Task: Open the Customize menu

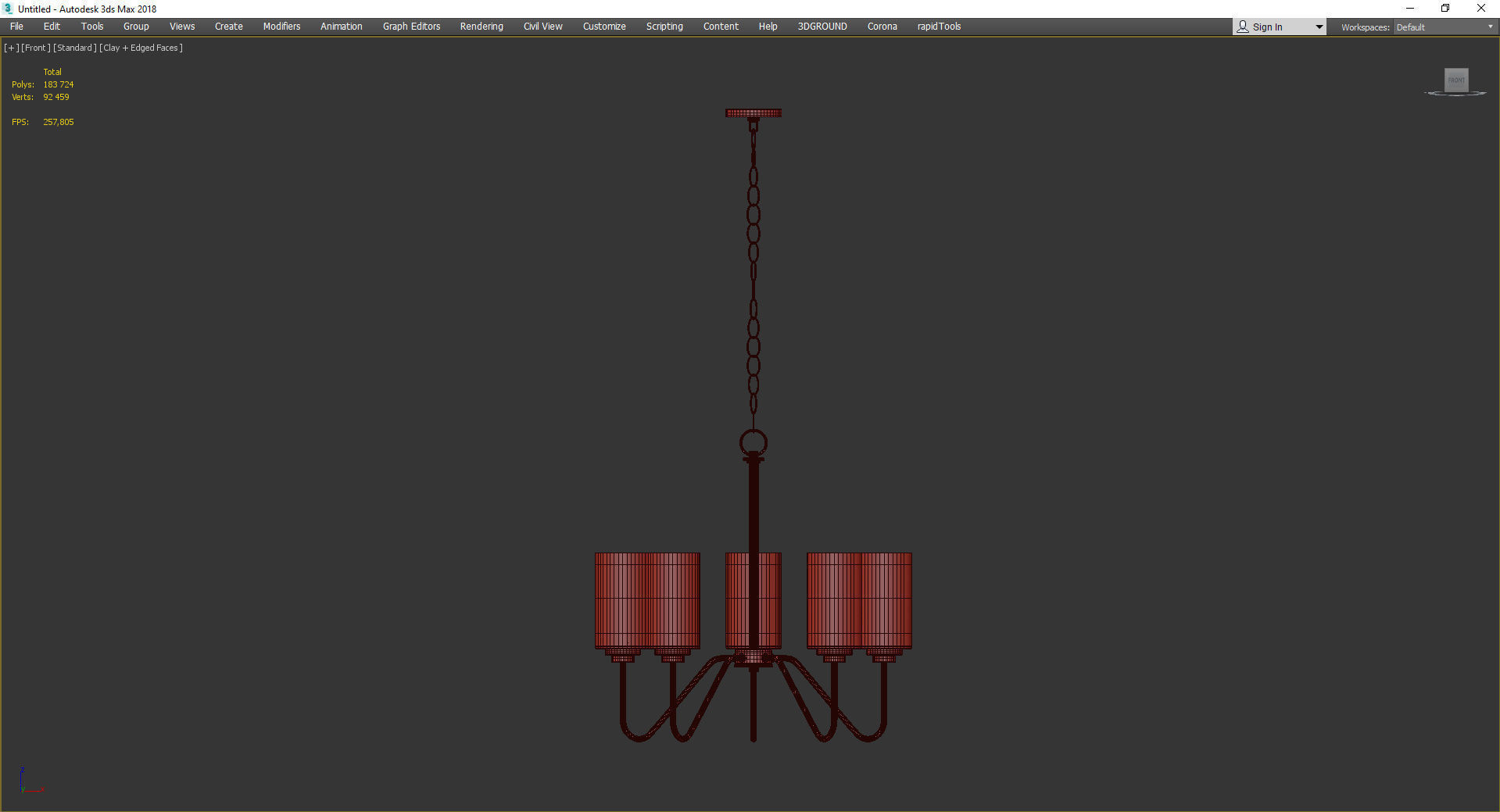Action: click(x=604, y=27)
